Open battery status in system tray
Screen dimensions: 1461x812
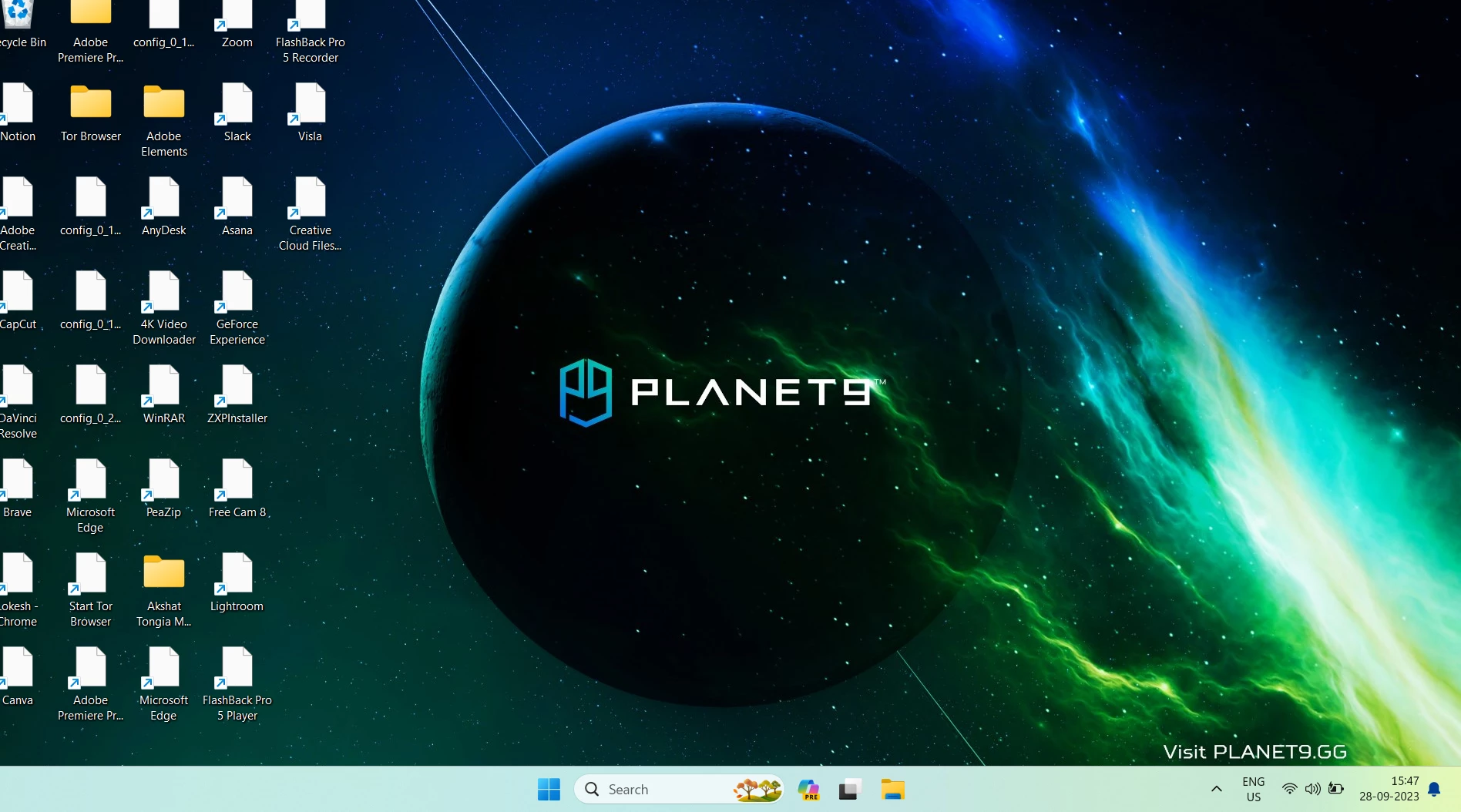point(1336,789)
